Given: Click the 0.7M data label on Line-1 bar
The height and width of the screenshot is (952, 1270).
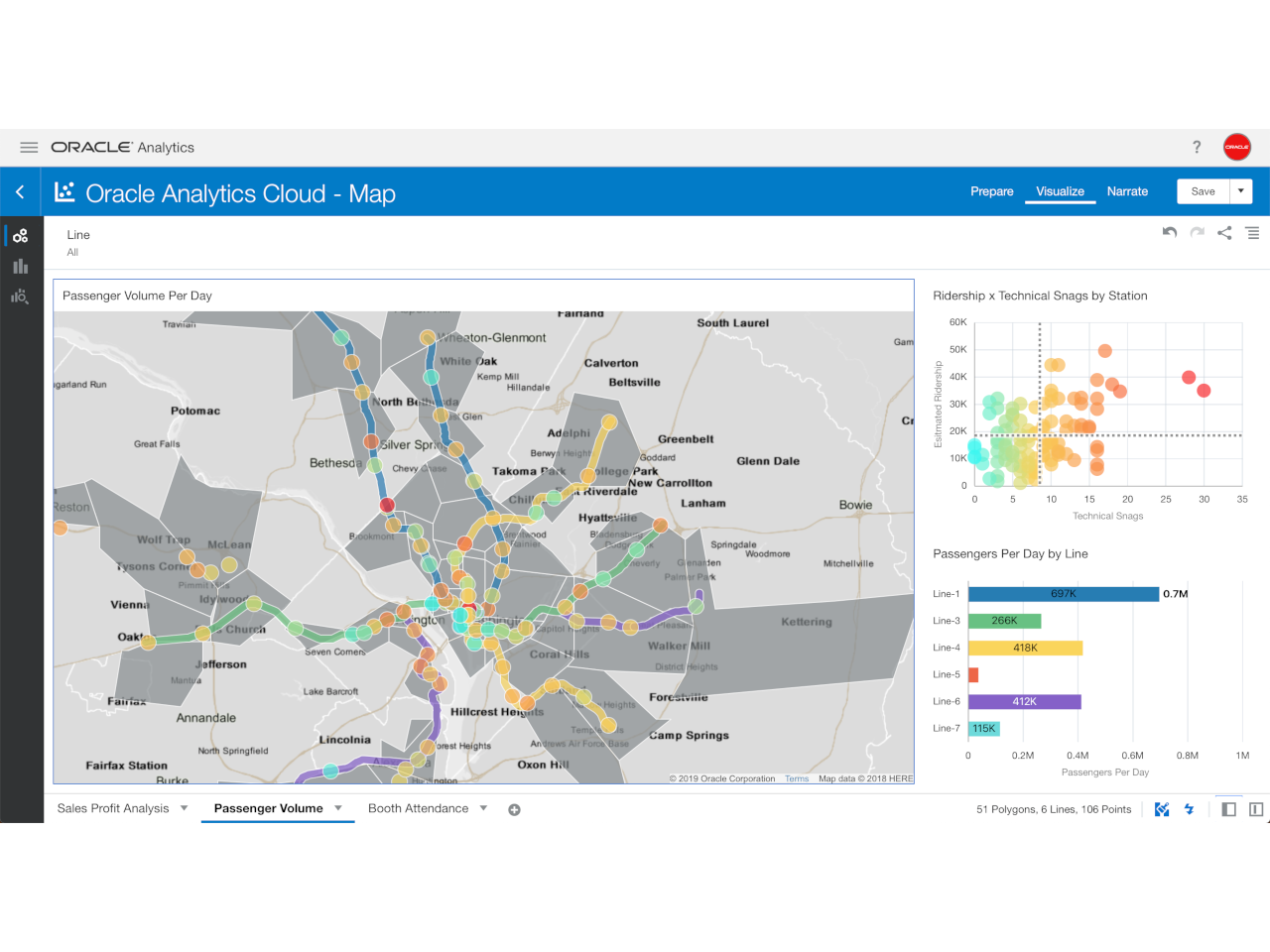Looking at the screenshot, I should [x=1176, y=594].
